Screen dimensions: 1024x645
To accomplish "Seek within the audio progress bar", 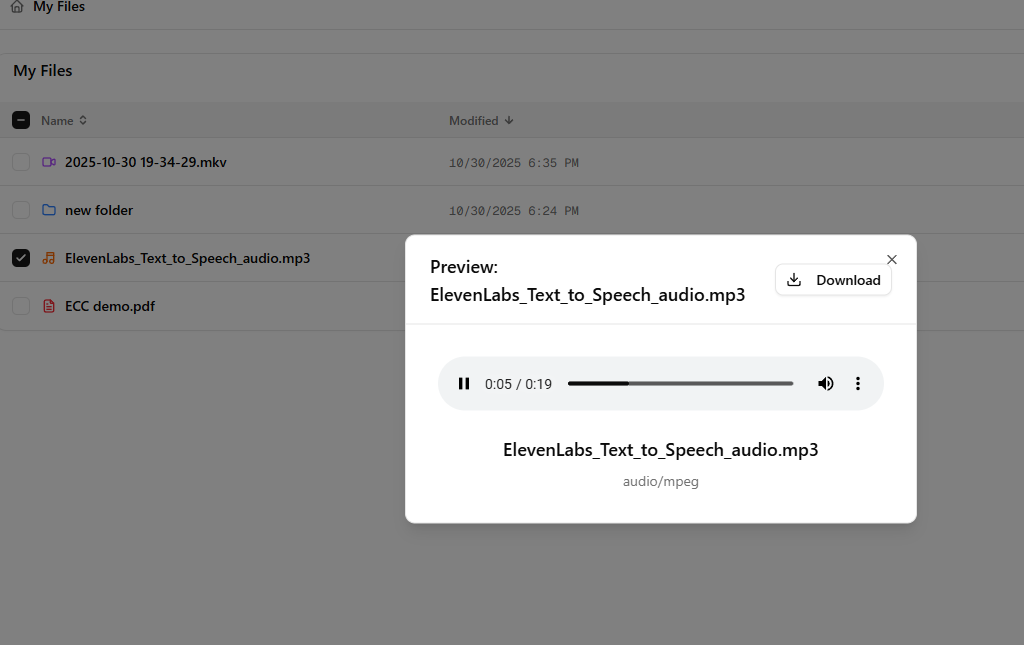I will click(680, 384).
